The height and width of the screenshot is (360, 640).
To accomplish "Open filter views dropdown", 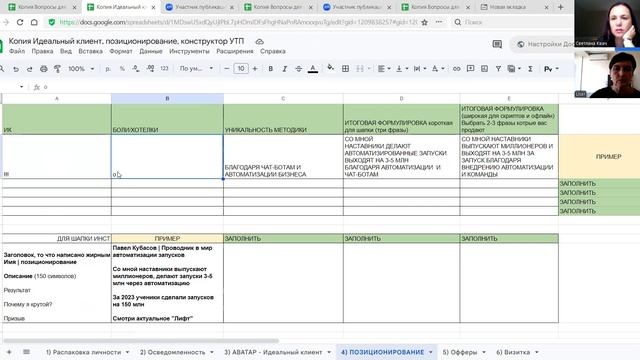I will pos(514,69).
